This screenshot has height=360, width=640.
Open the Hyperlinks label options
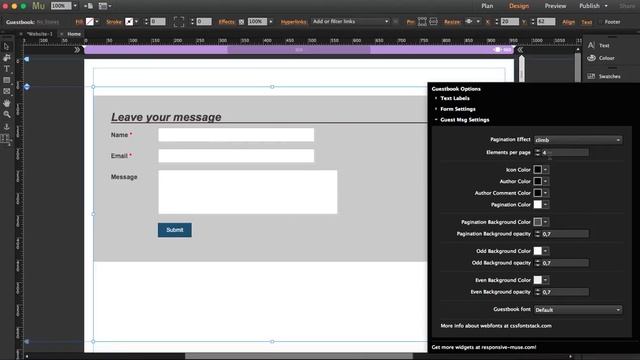point(293,22)
